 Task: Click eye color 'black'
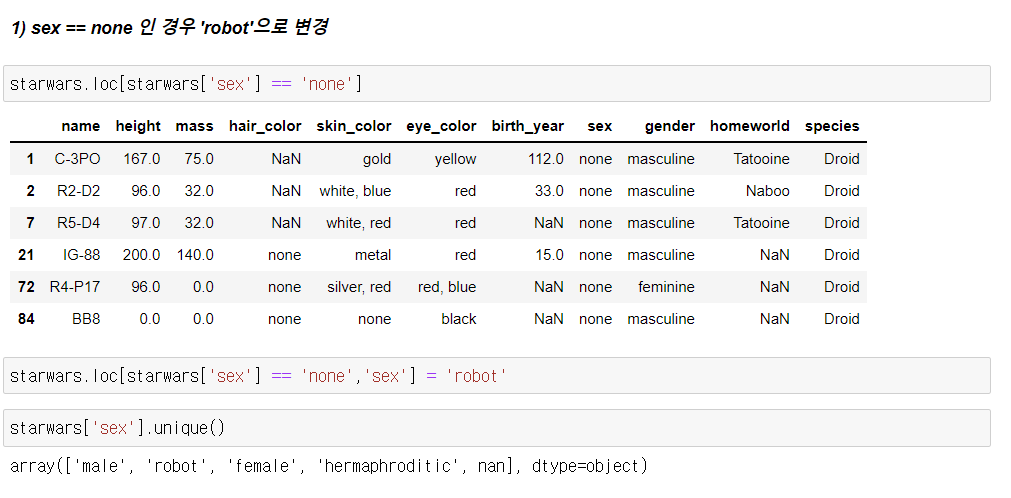click(459, 319)
